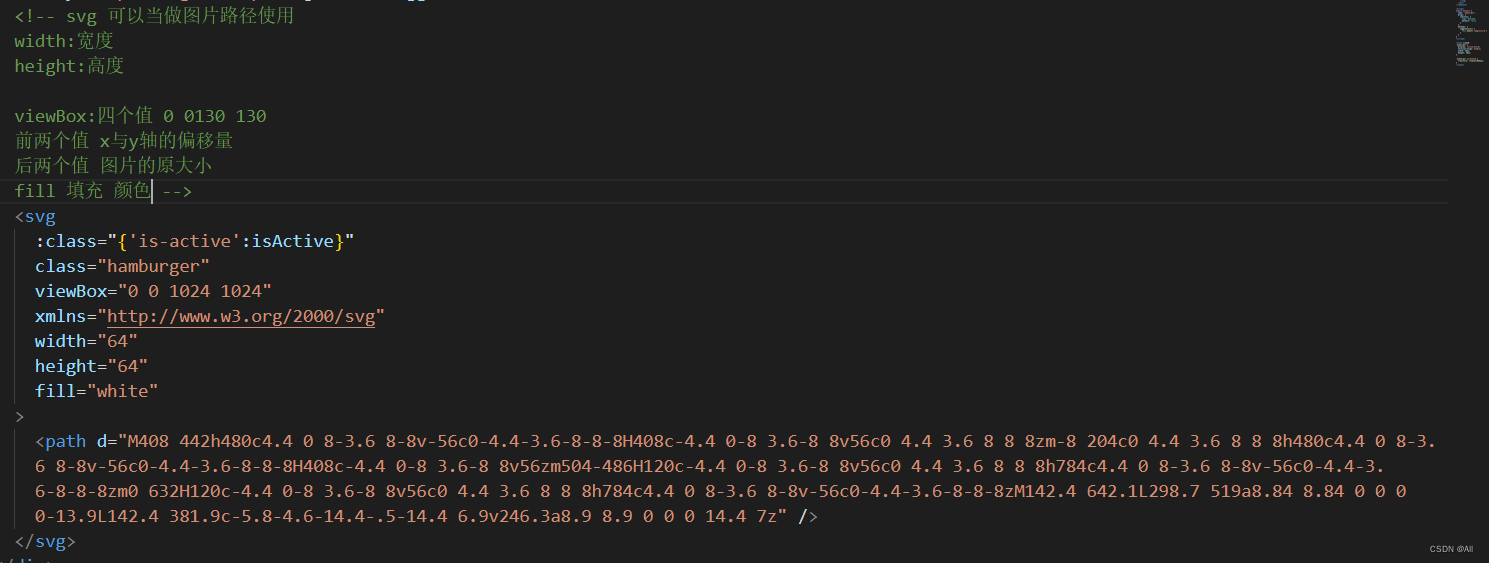Click the "前两个值 x与y轴的偏移量" comment
Screen dimensions: 1489x563
[x=124, y=141]
